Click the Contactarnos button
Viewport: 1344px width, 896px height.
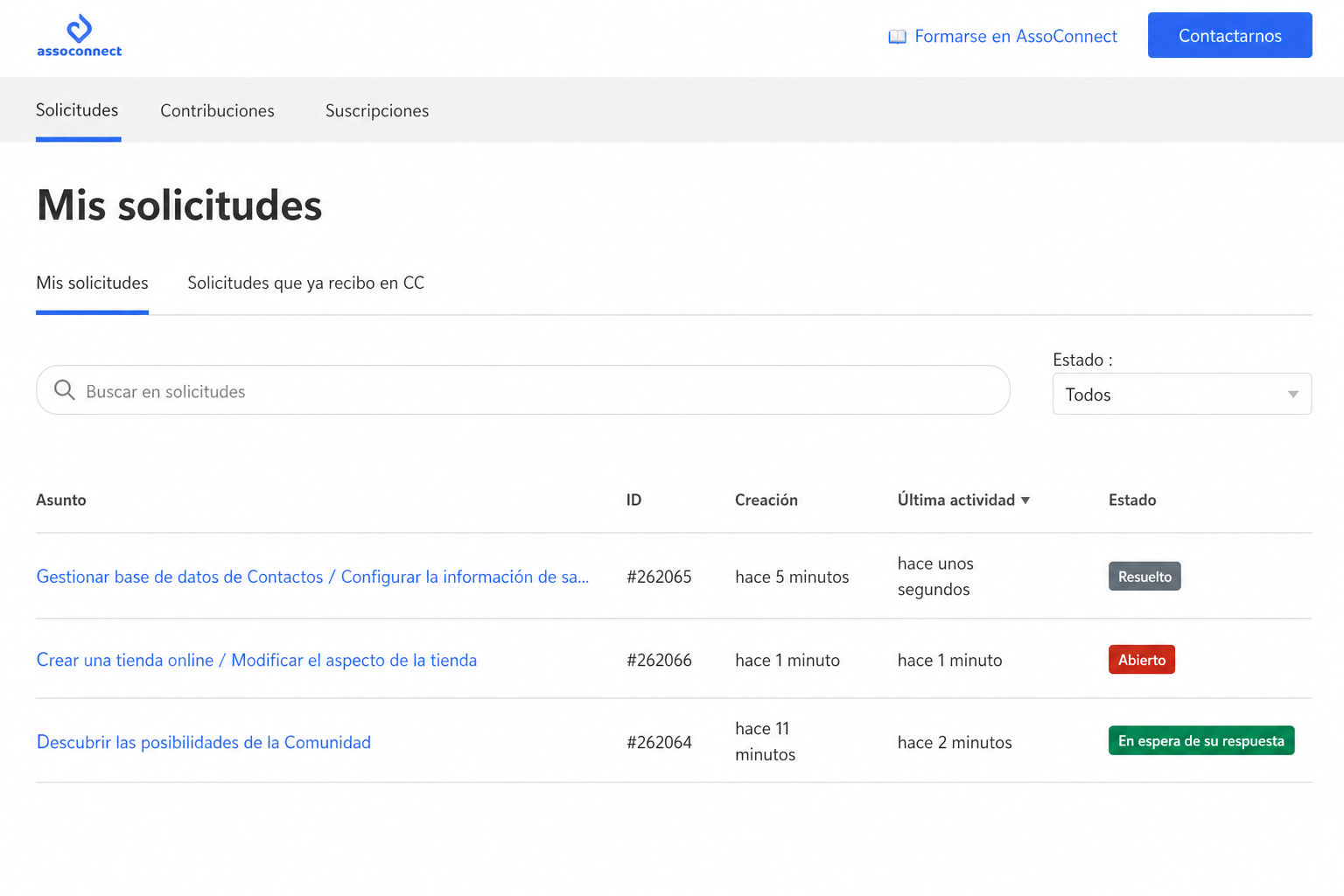1229,35
